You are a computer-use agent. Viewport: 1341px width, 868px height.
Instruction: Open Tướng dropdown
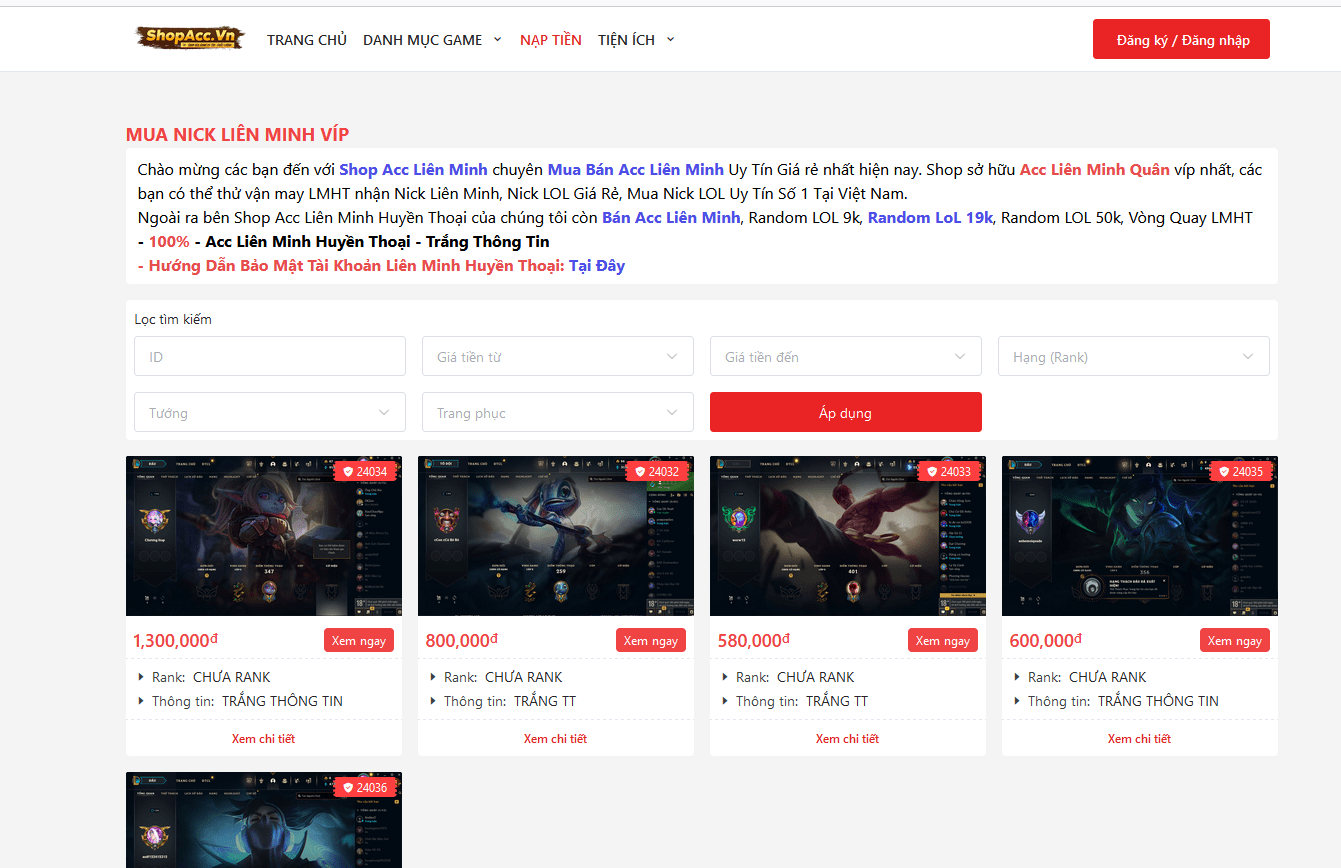coord(270,412)
